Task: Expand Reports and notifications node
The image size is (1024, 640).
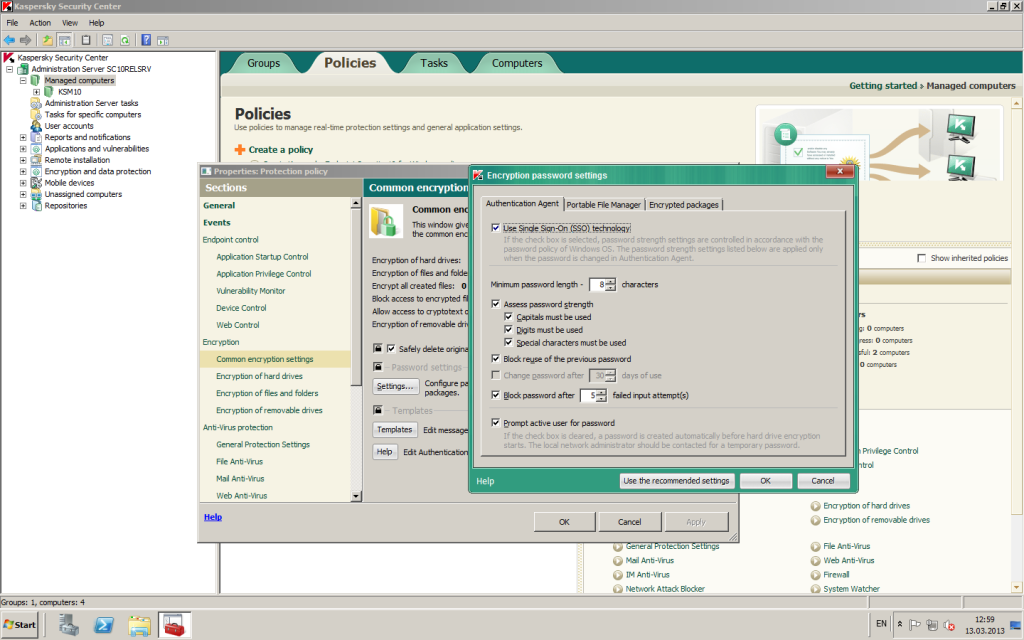Action: pyautogui.click(x=23, y=137)
